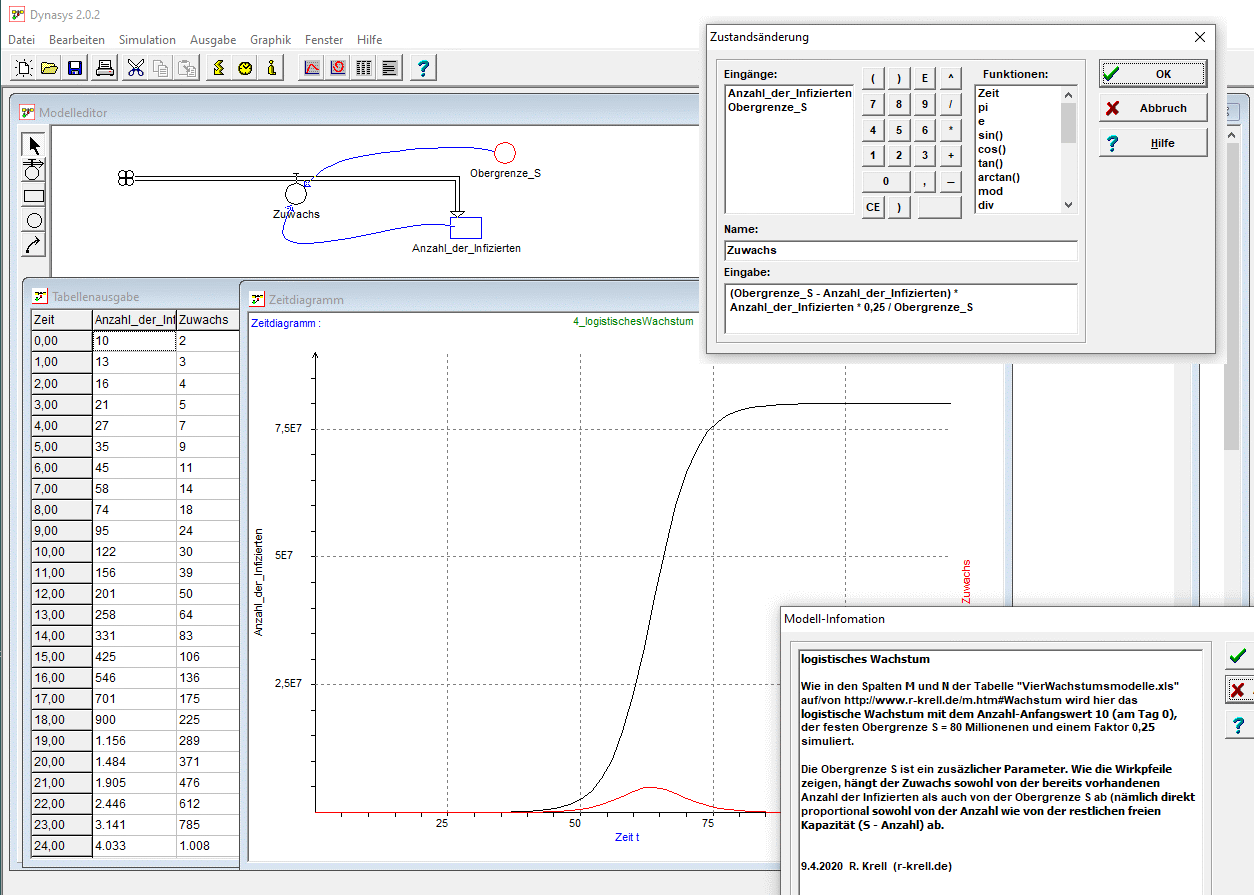Click the new model toolbar icon
The image size is (1254, 895).
pyautogui.click(x=24, y=68)
